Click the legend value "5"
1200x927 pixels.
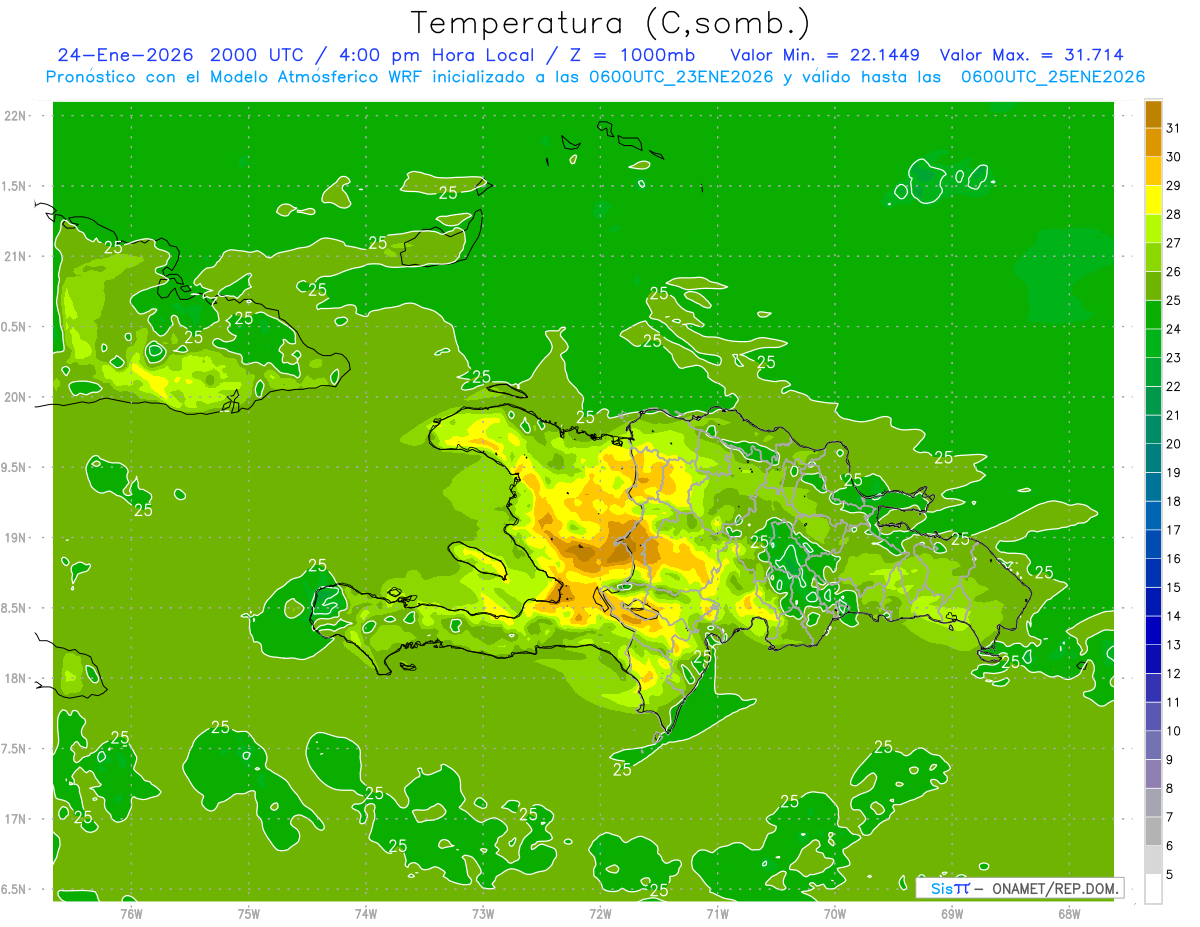[1170, 875]
